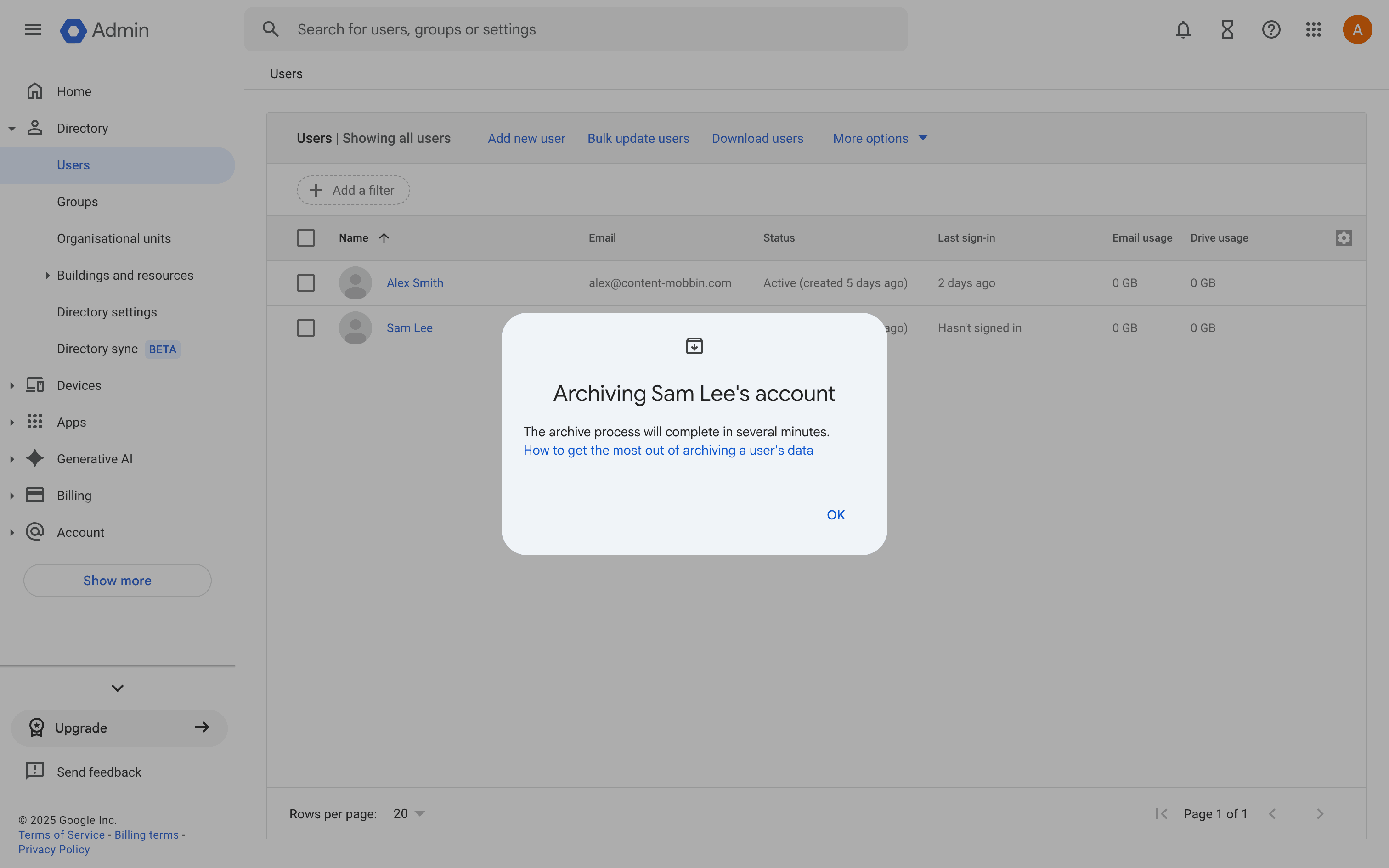Viewport: 1389px width, 868px height.
Task: Open the More options dropdown
Action: 879,138
